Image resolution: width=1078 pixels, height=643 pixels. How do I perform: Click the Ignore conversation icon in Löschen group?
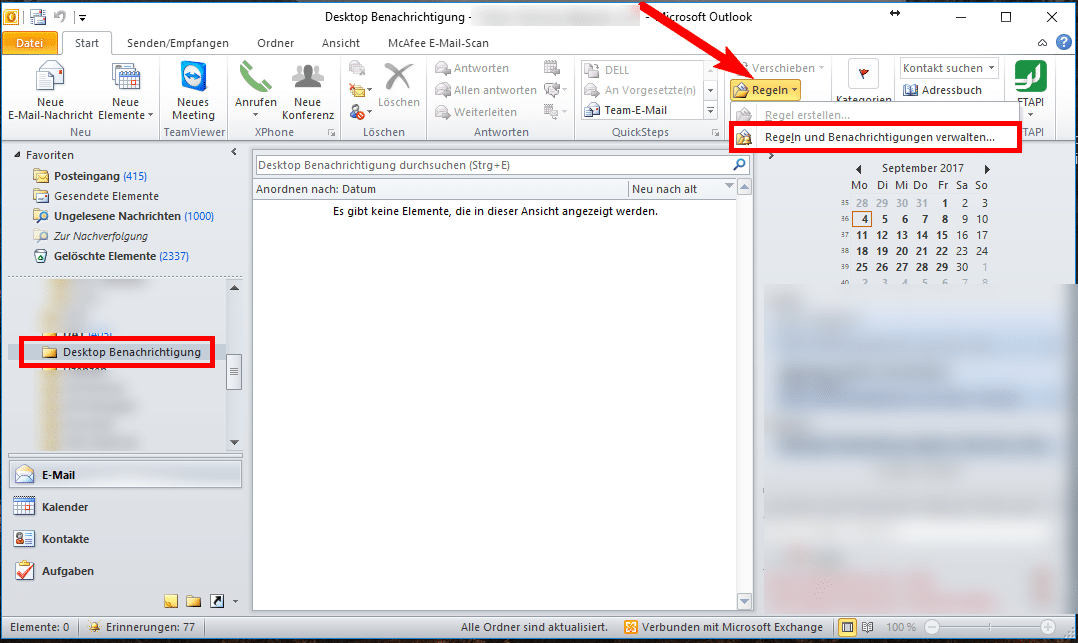click(x=356, y=67)
